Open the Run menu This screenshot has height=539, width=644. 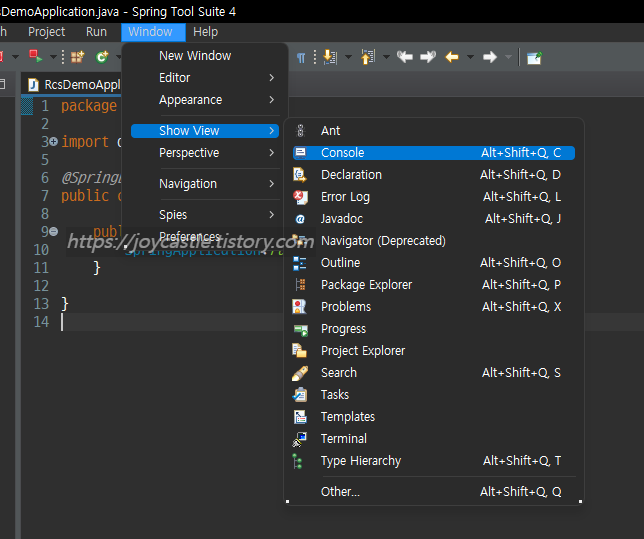[97, 32]
